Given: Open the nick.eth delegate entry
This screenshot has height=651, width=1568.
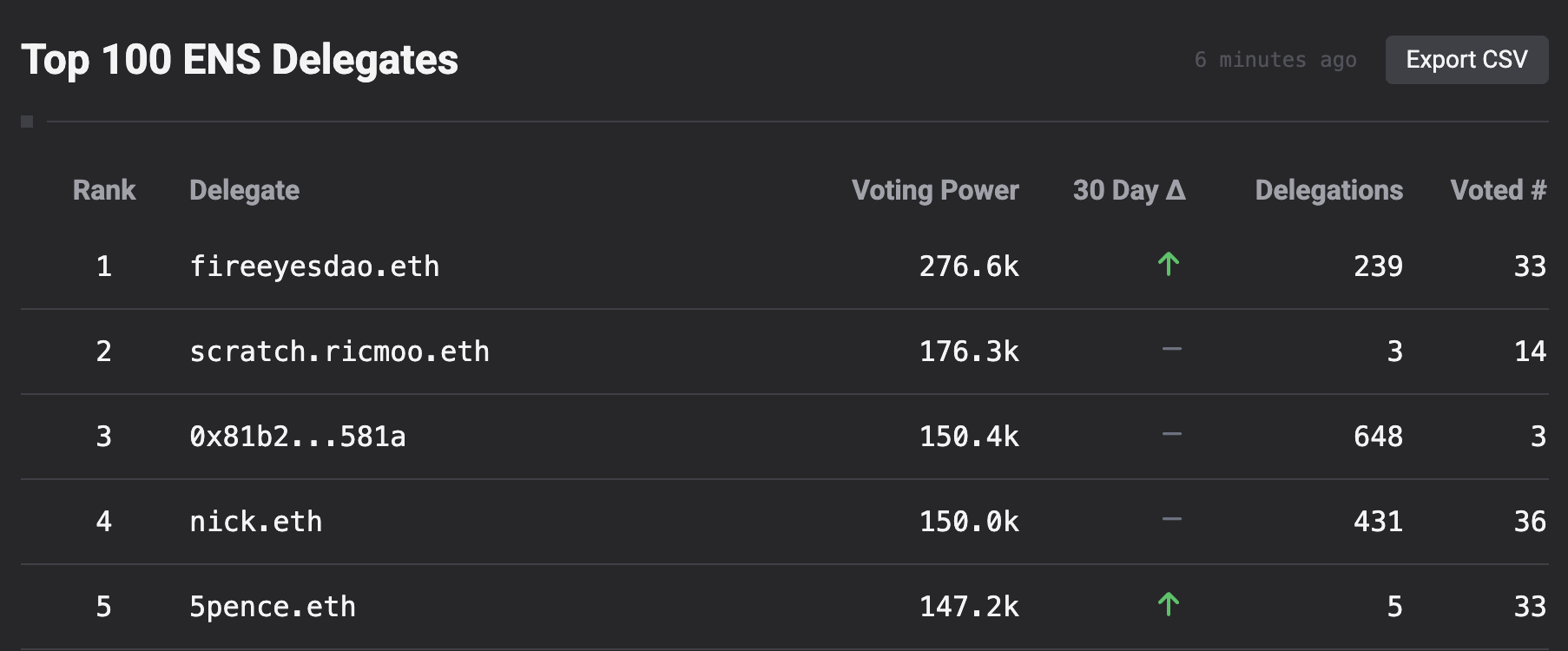Looking at the screenshot, I should [x=256, y=522].
